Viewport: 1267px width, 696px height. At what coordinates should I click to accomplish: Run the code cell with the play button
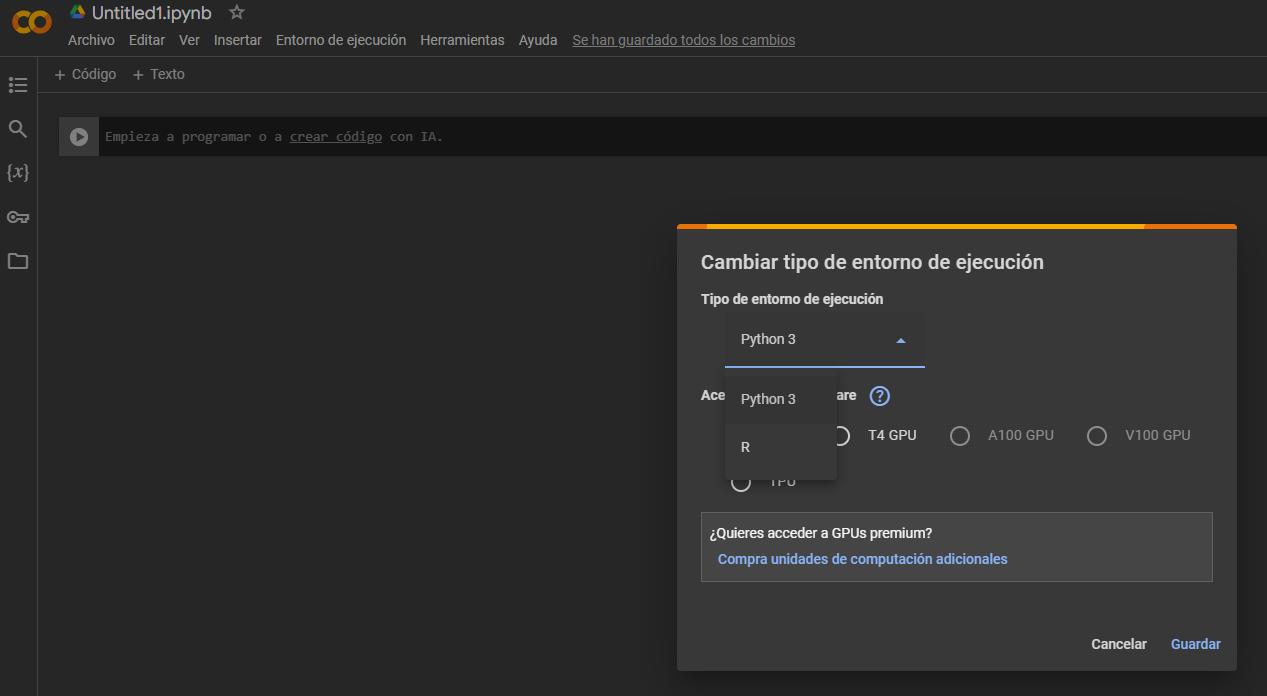pyautogui.click(x=79, y=137)
